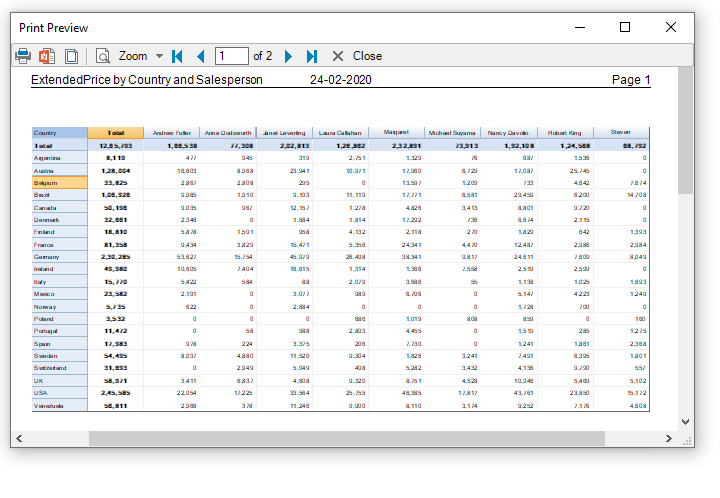Click the Print icon in toolbar
Screen dimensions: 720x498
pos(23,56)
